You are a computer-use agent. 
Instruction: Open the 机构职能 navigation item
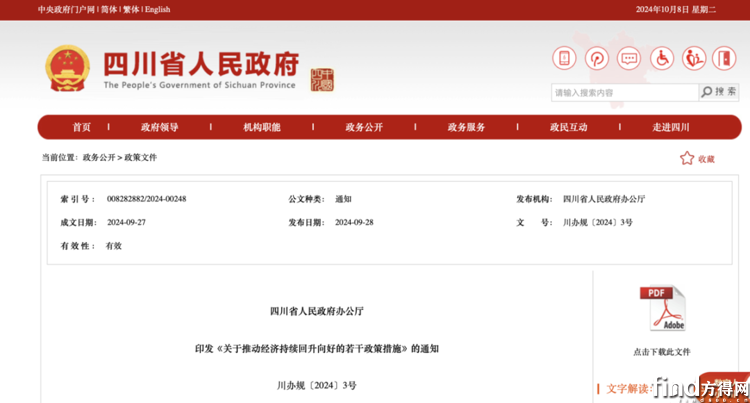click(x=262, y=127)
